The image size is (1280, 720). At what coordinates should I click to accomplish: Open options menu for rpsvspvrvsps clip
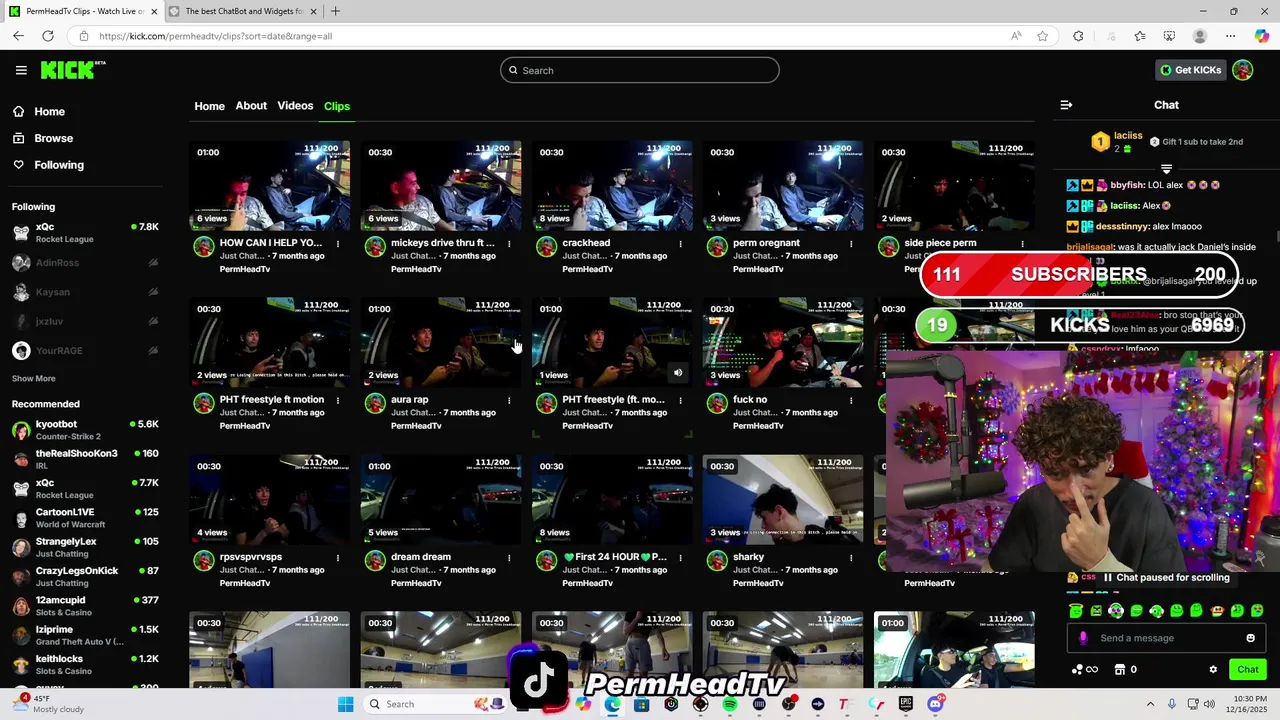pyautogui.click(x=338, y=557)
